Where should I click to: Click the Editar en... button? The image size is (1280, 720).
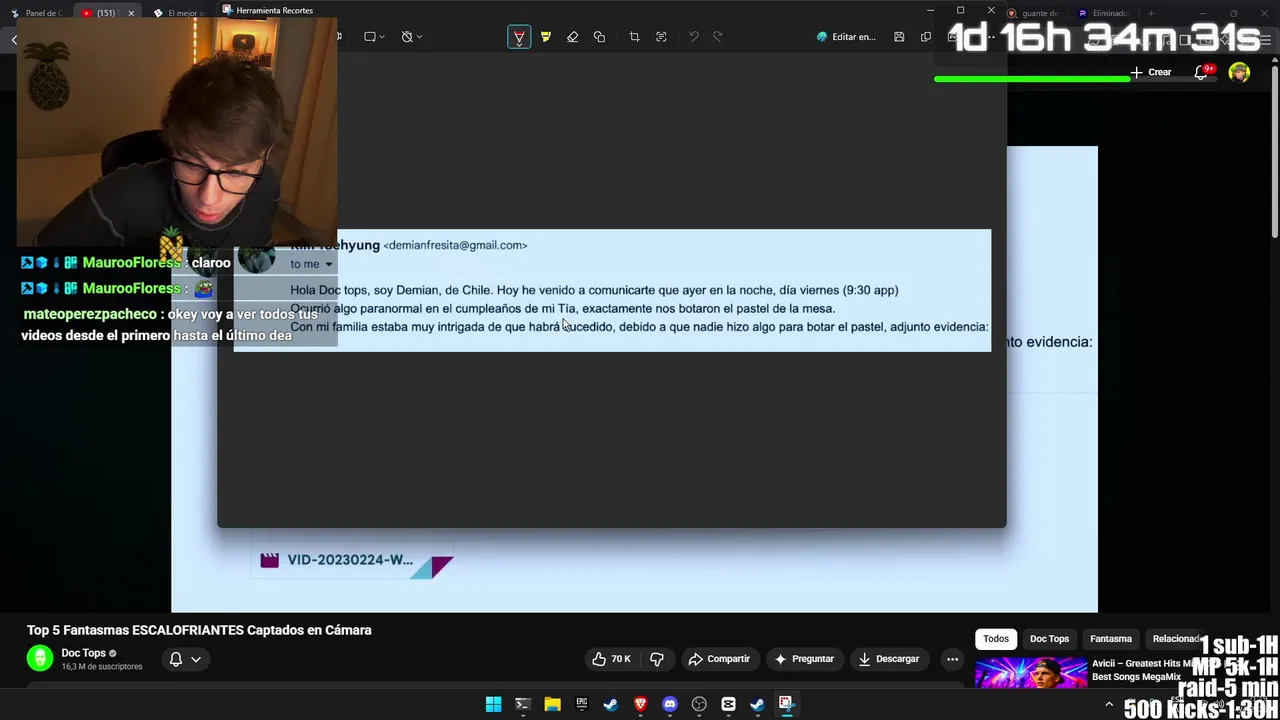846,37
